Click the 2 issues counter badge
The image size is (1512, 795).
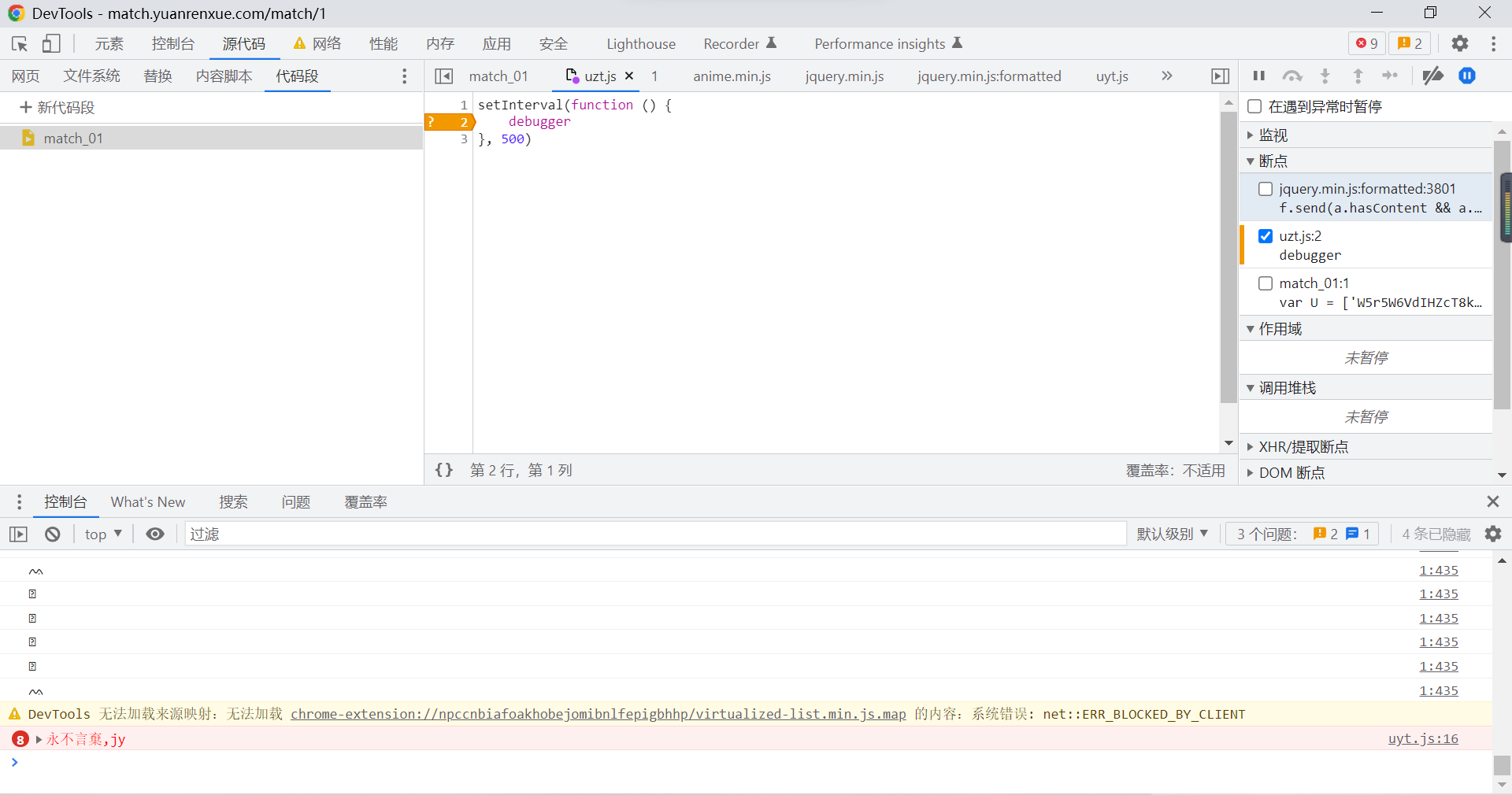point(1410,44)
